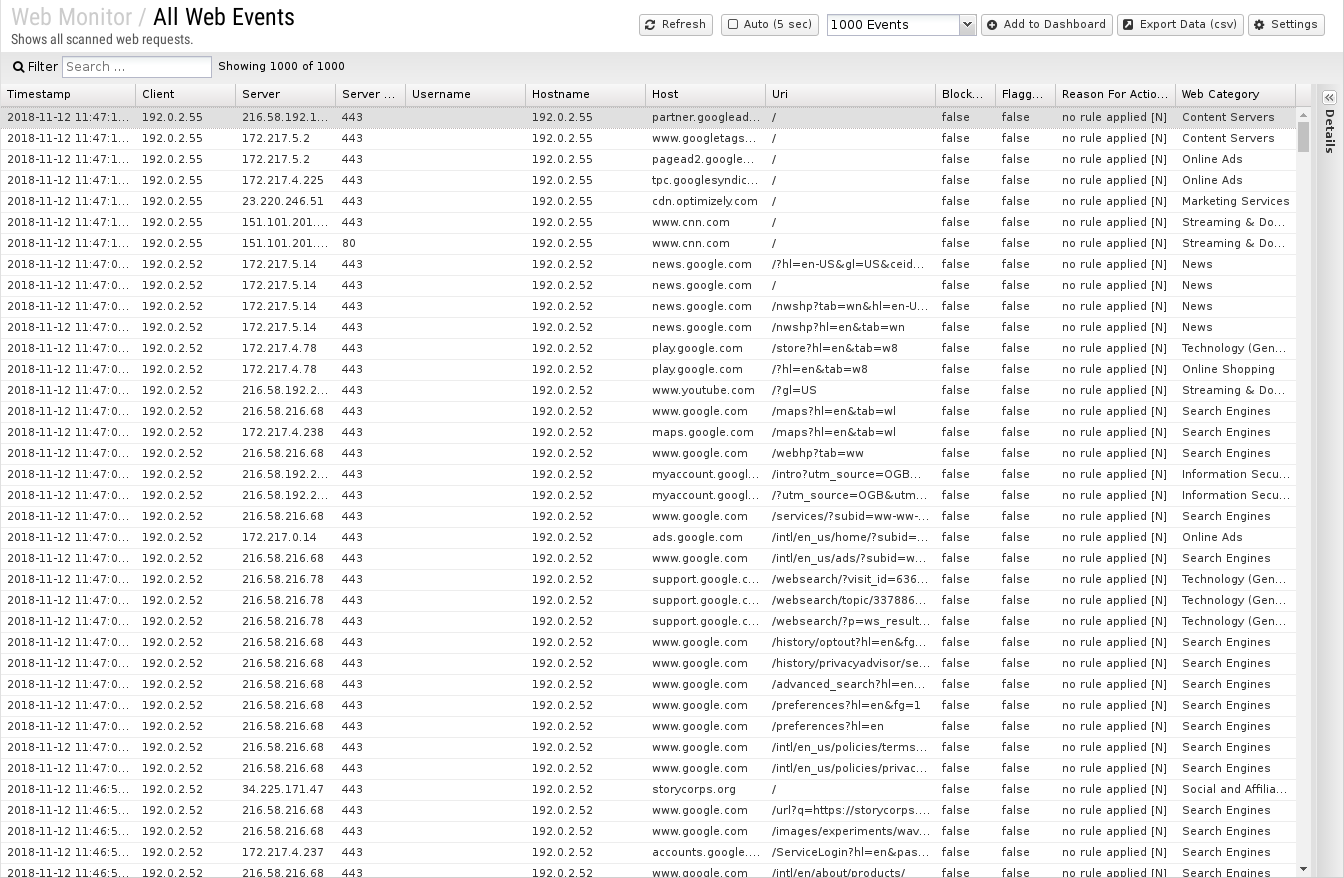
Task: Open the 1000 Events dropdown arrow
Action: [x=967, y=25]
